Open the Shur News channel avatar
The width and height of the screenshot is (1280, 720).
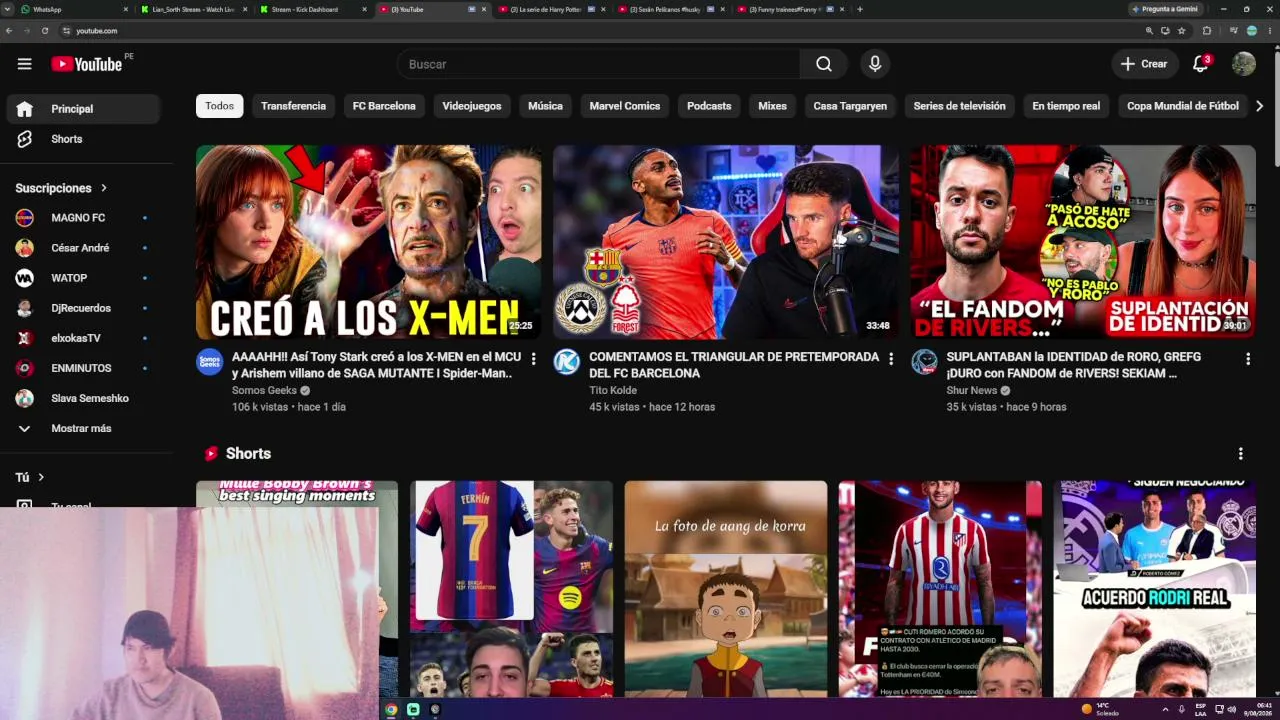(x=924, y=362)
